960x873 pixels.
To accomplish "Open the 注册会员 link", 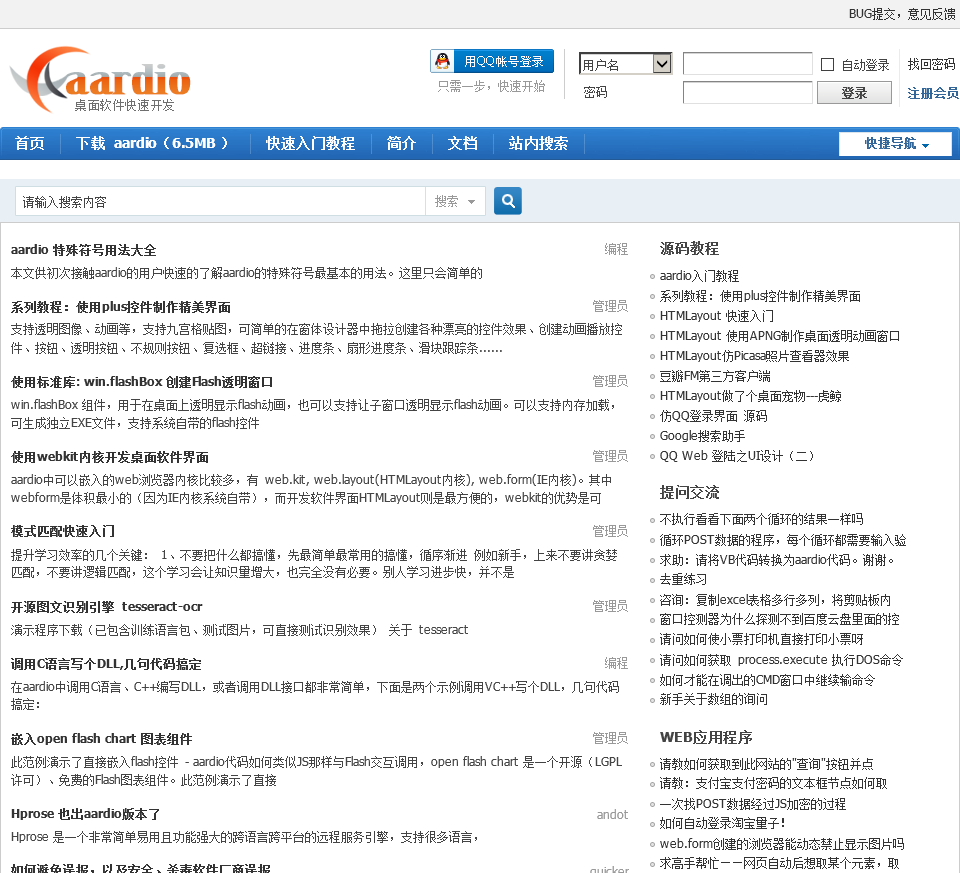I will pyautogui.click(x=932, y=94).
